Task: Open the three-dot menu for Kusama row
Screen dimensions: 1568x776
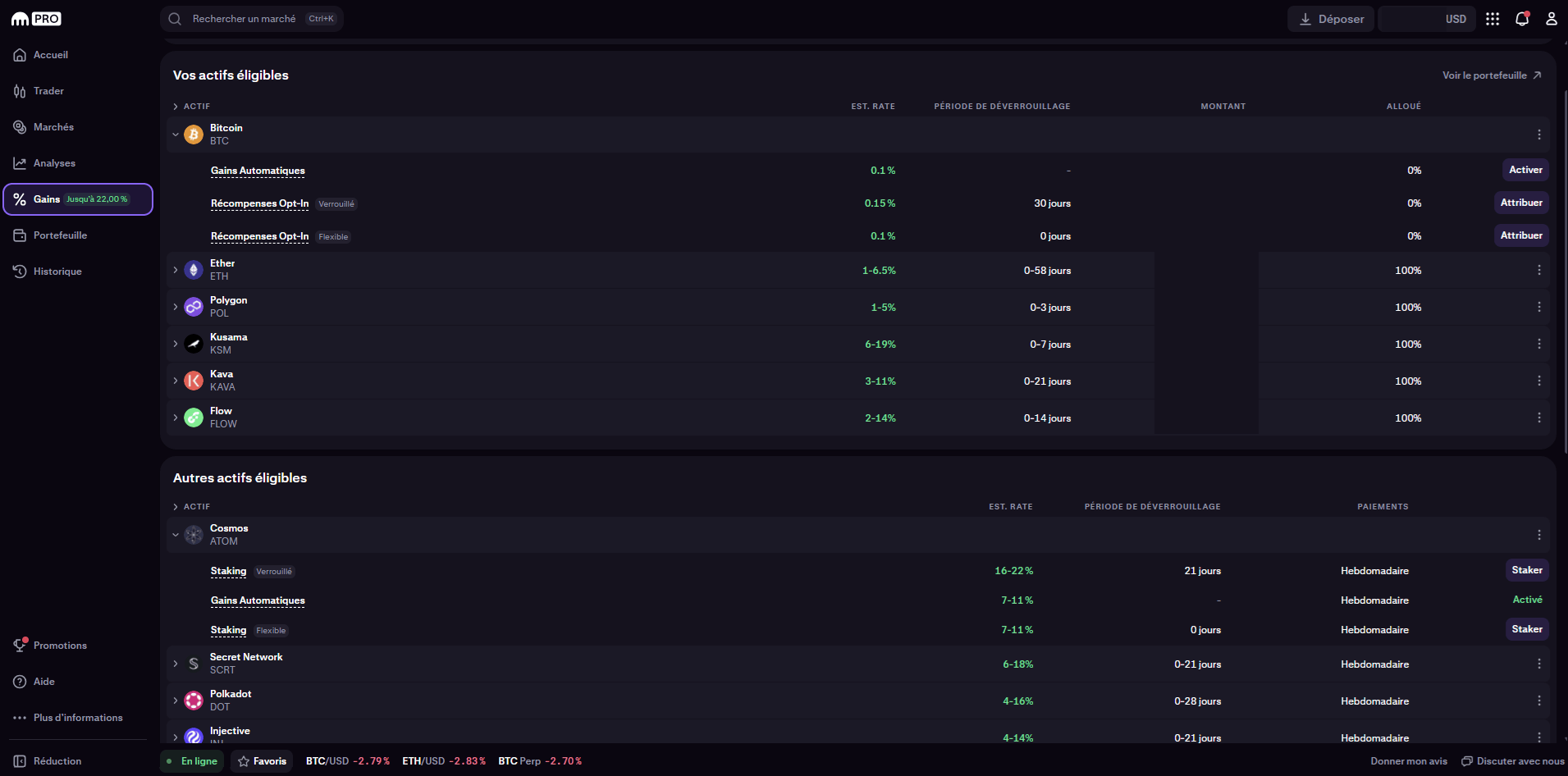Action: (x=1538, y=344)
